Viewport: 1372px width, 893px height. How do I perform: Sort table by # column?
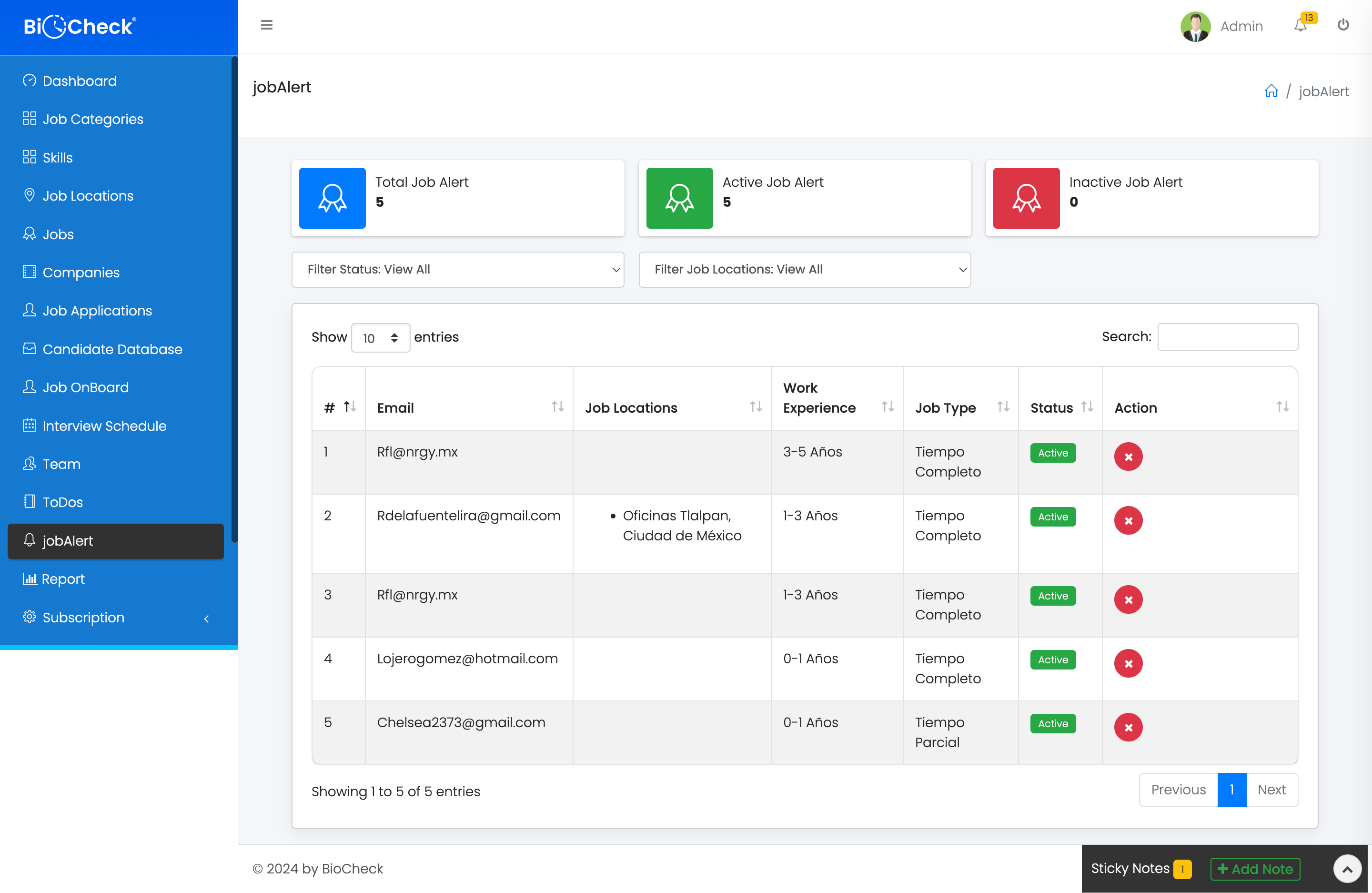tap(339, 398)
